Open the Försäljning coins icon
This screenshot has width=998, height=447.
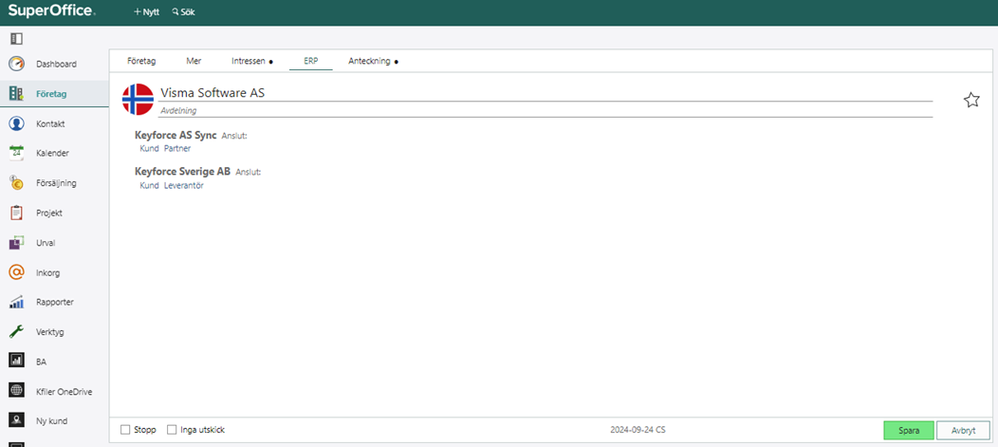[x=17, y=183]
